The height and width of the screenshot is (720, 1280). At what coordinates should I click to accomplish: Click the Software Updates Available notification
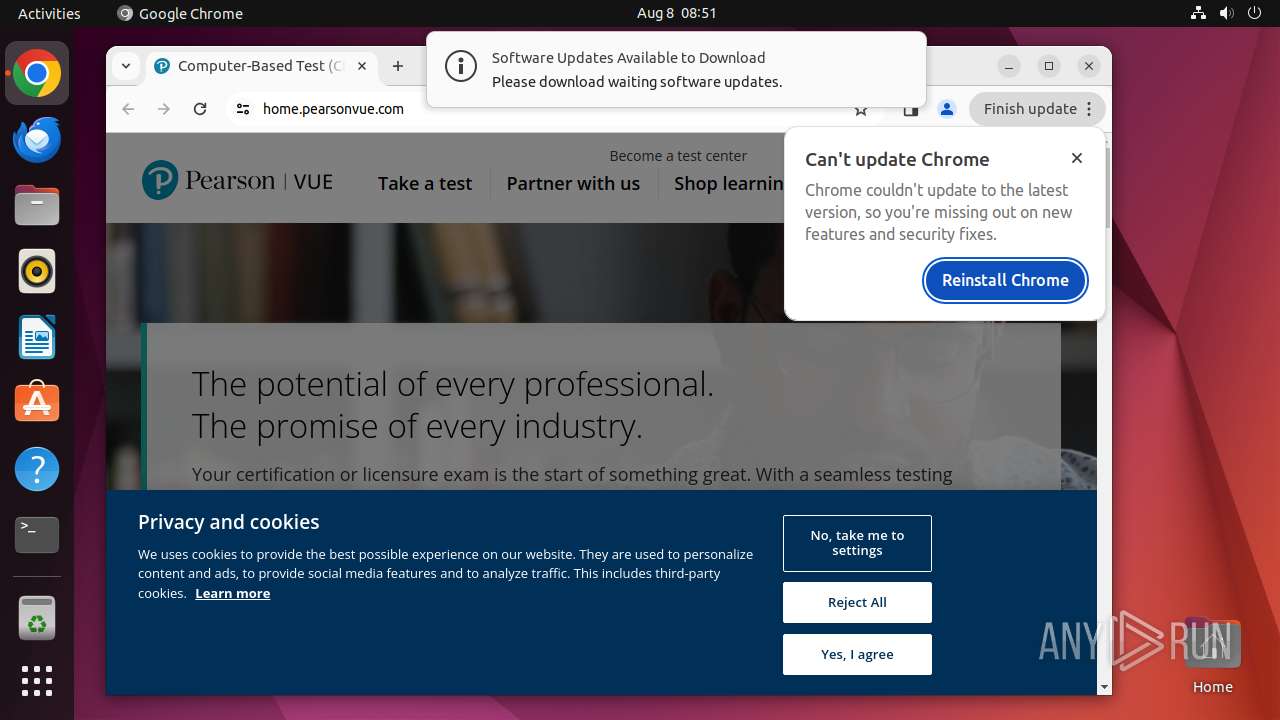676,69
